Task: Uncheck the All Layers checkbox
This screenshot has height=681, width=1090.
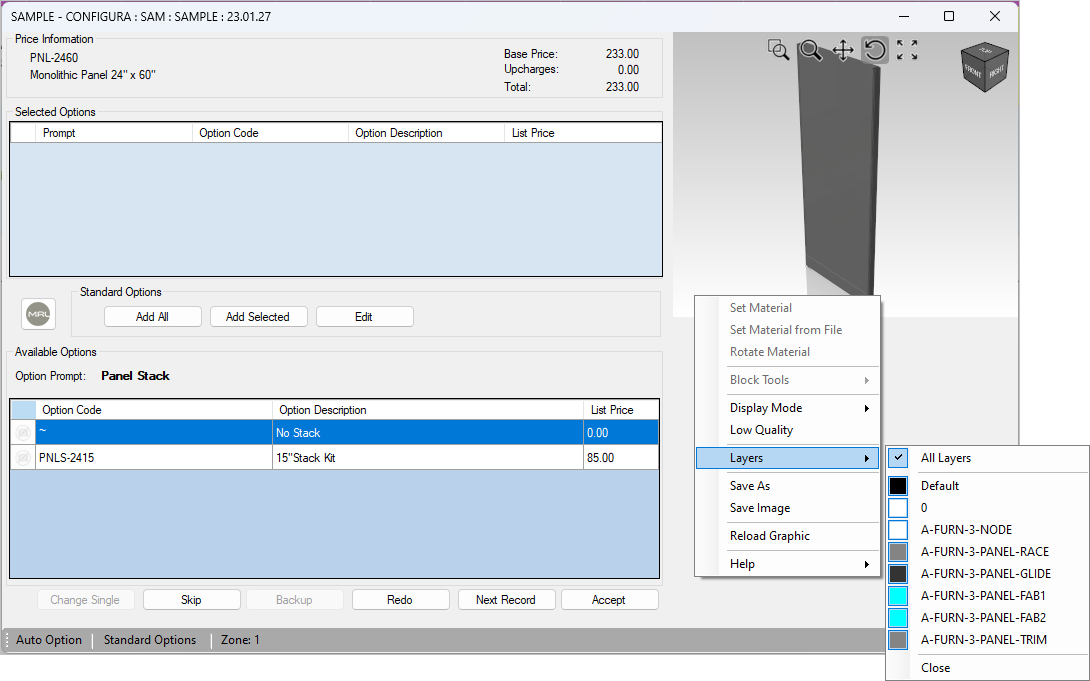Action: [897, 457]
